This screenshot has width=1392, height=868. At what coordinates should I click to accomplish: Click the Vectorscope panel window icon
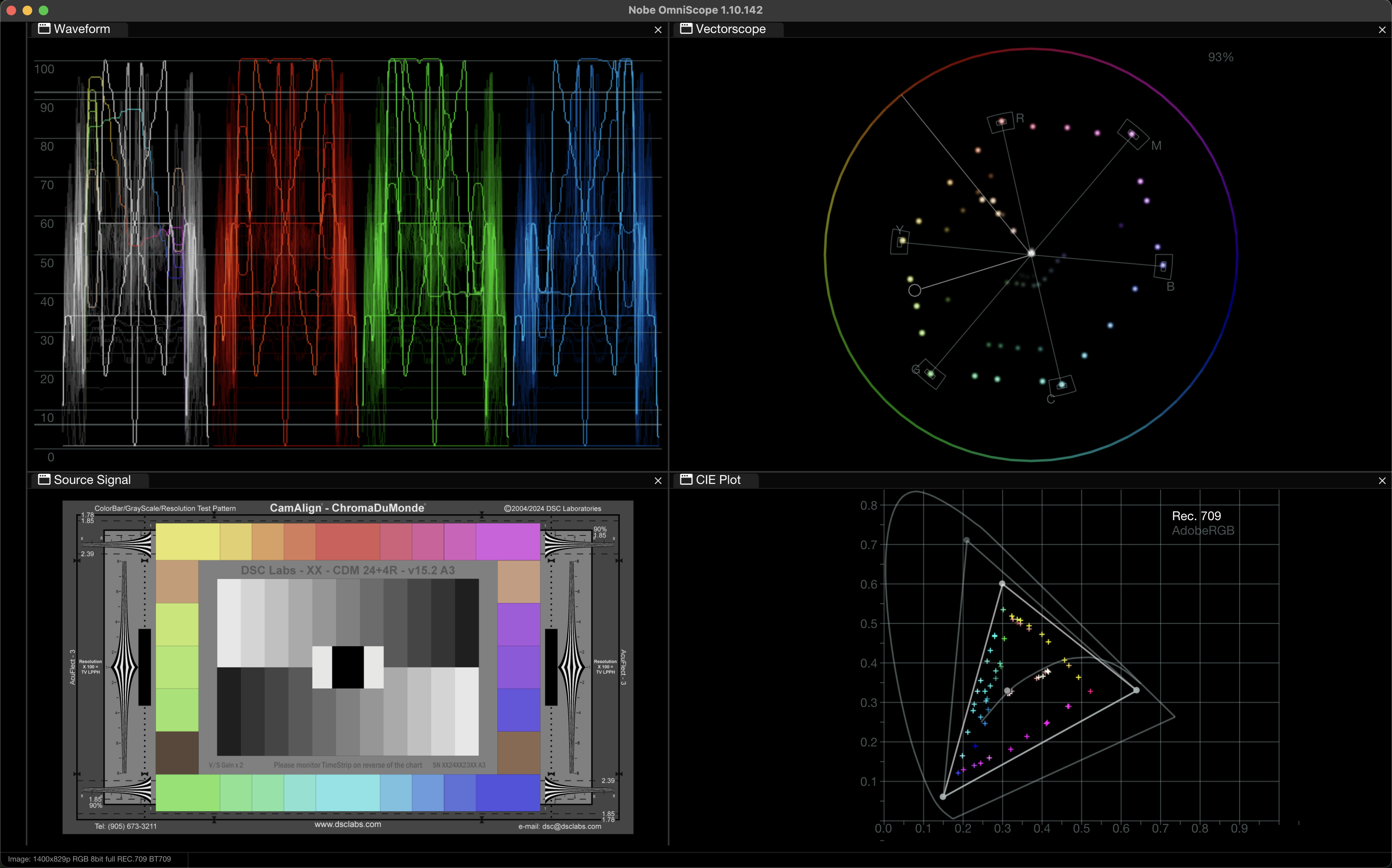click(x=686, y=29)
